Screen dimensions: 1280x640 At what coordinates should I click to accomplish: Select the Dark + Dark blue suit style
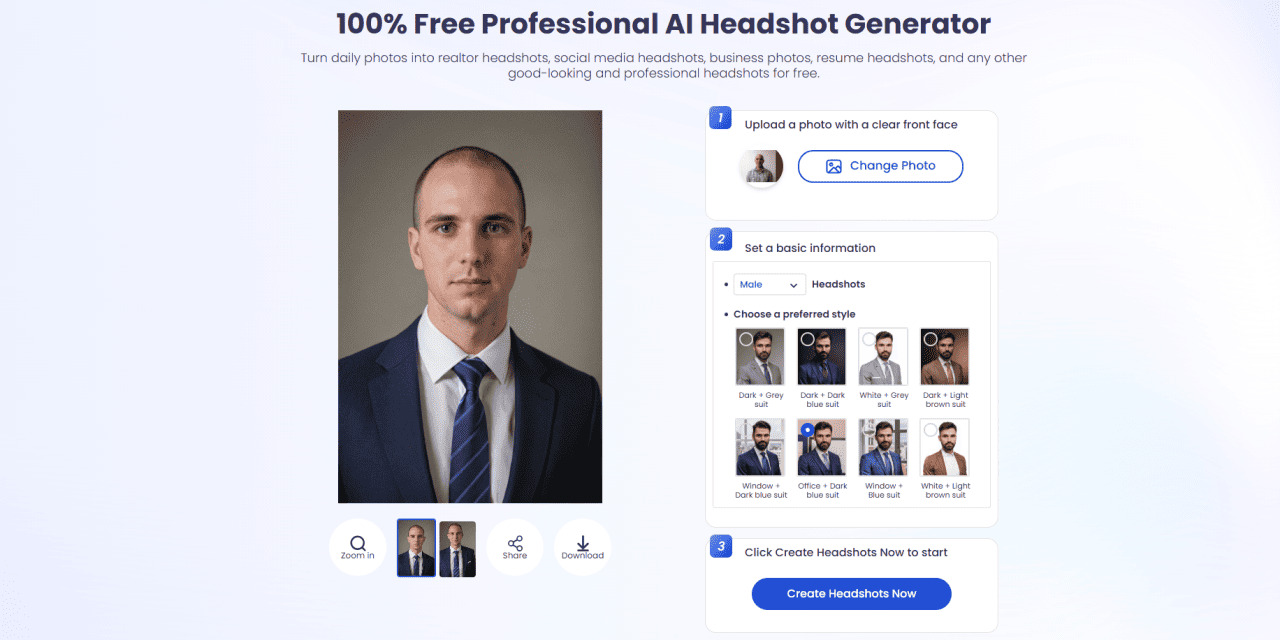(x=822, y=357)
